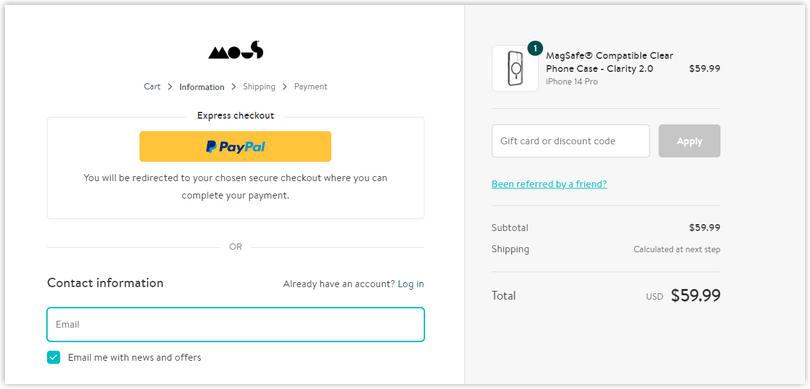Uncheck Email me with news and offers

(54, 357)
